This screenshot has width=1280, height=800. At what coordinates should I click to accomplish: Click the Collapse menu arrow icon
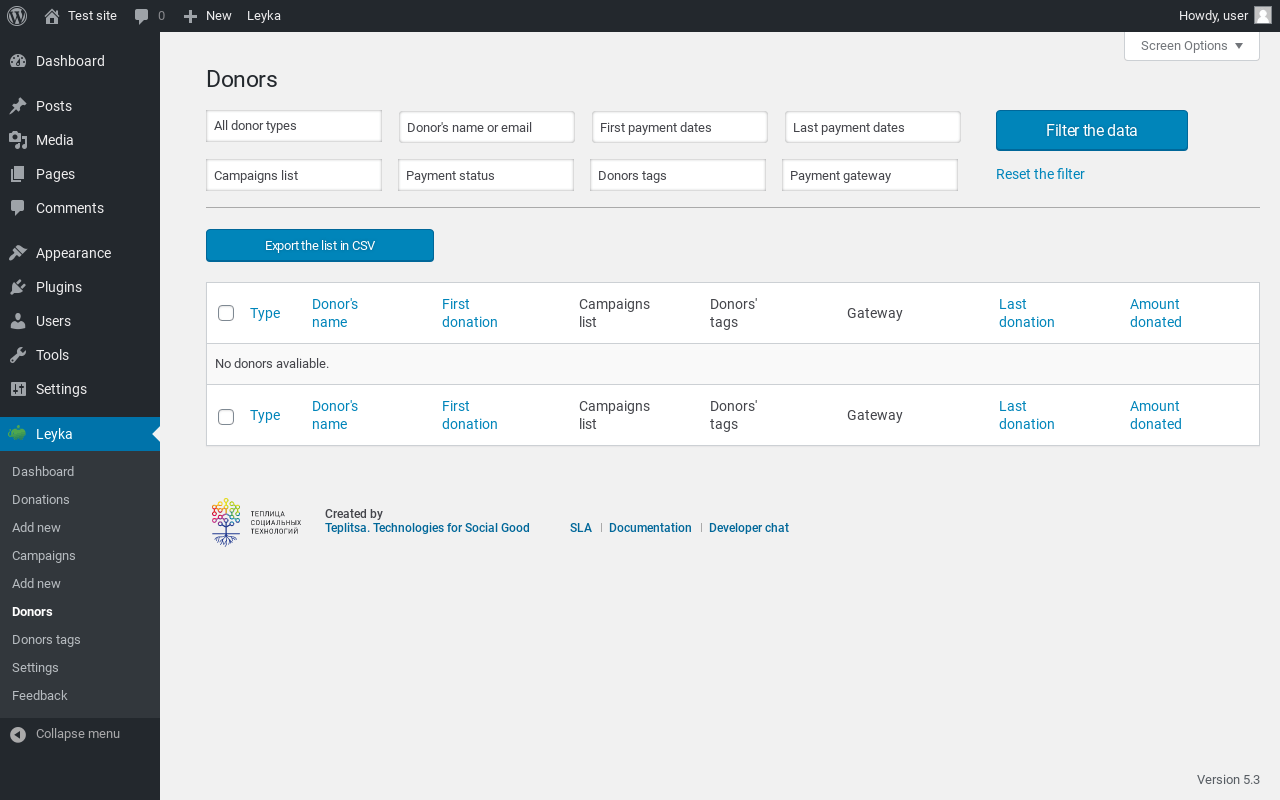[x=18, y=734]
